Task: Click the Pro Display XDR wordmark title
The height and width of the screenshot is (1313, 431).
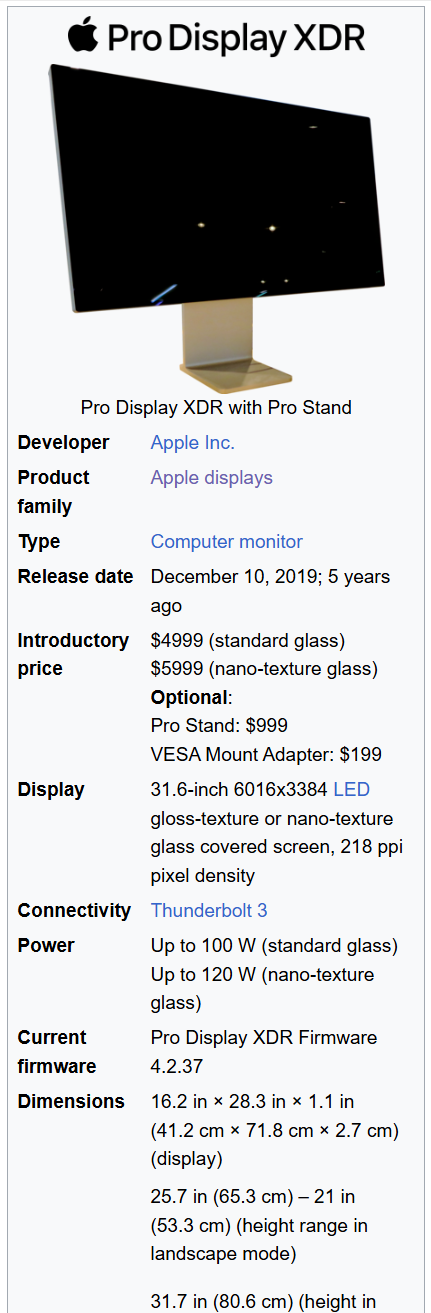Action: click(236, 38)
